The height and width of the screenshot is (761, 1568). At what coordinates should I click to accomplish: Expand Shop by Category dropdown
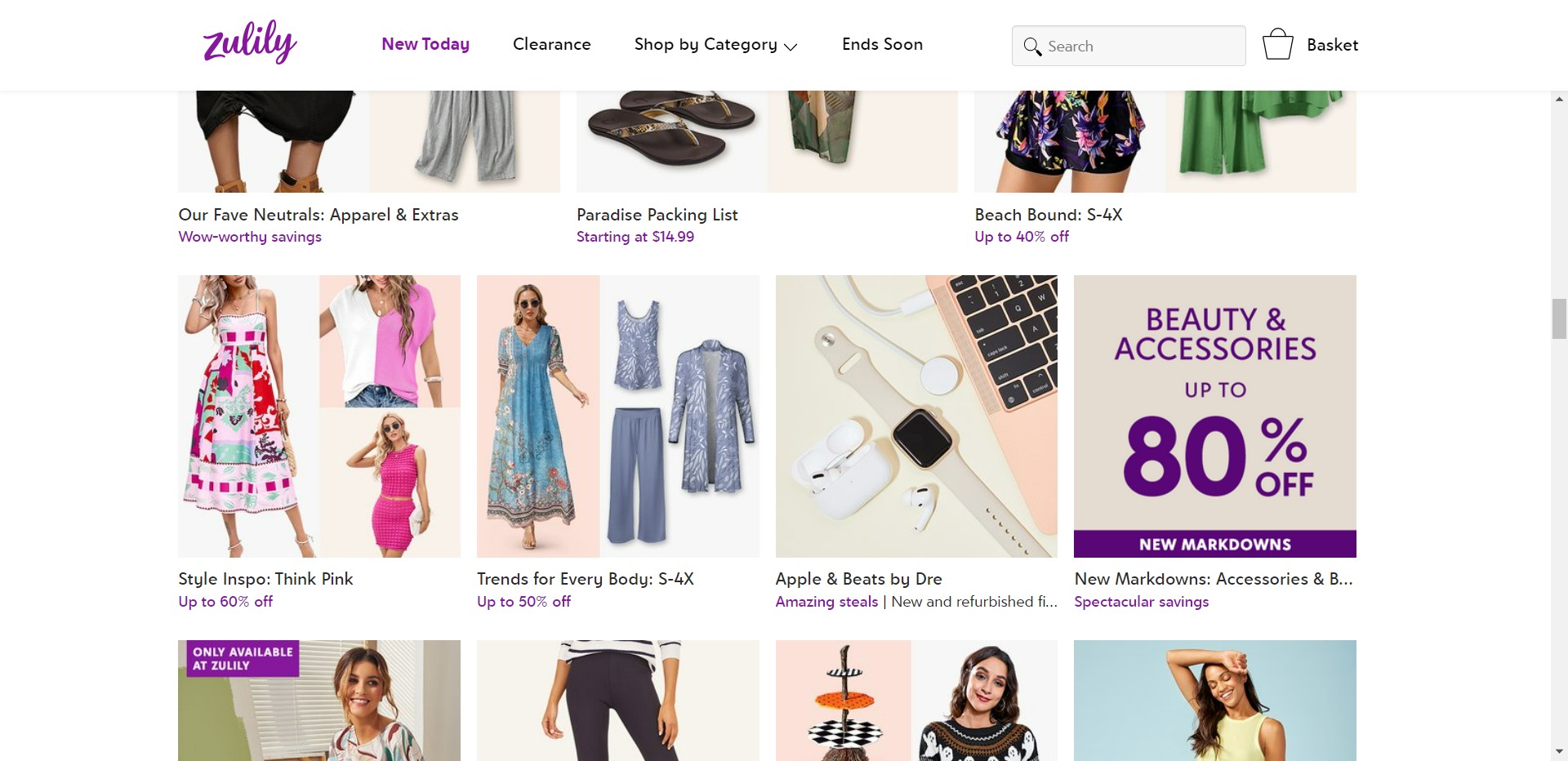click(715, 45)
